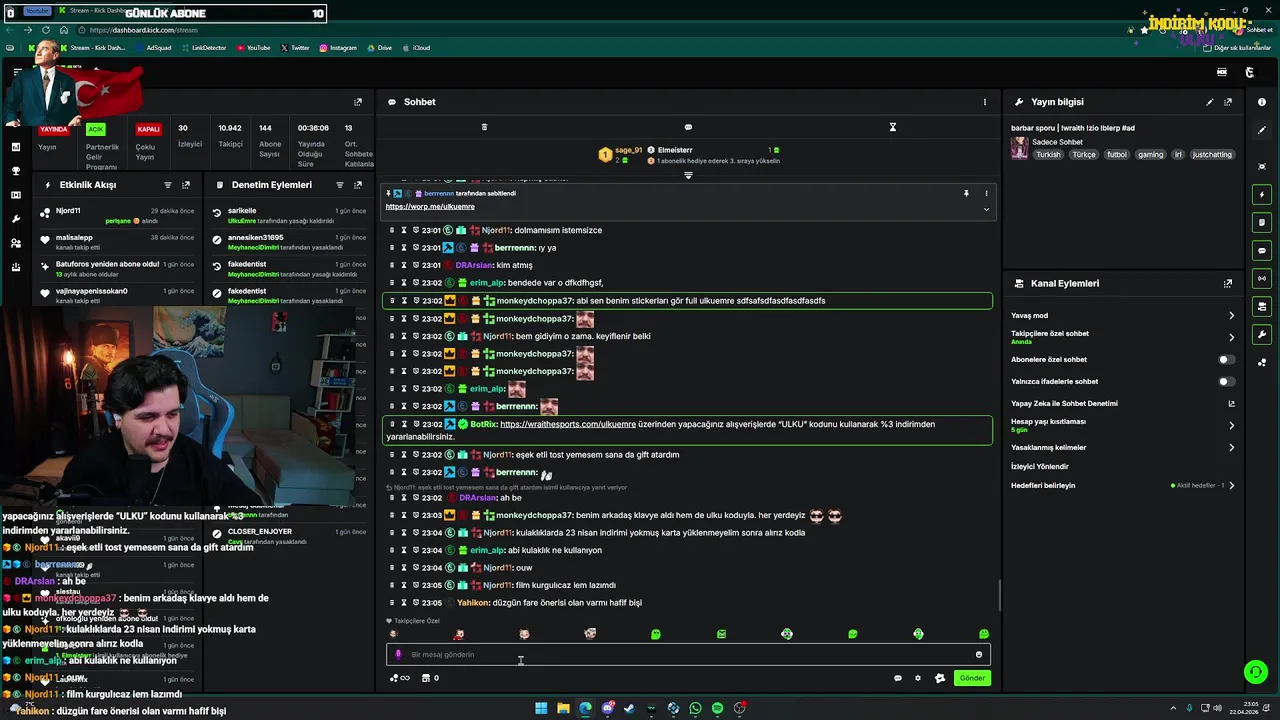Click info icon in right sidebar

(x=1262, y=102)
